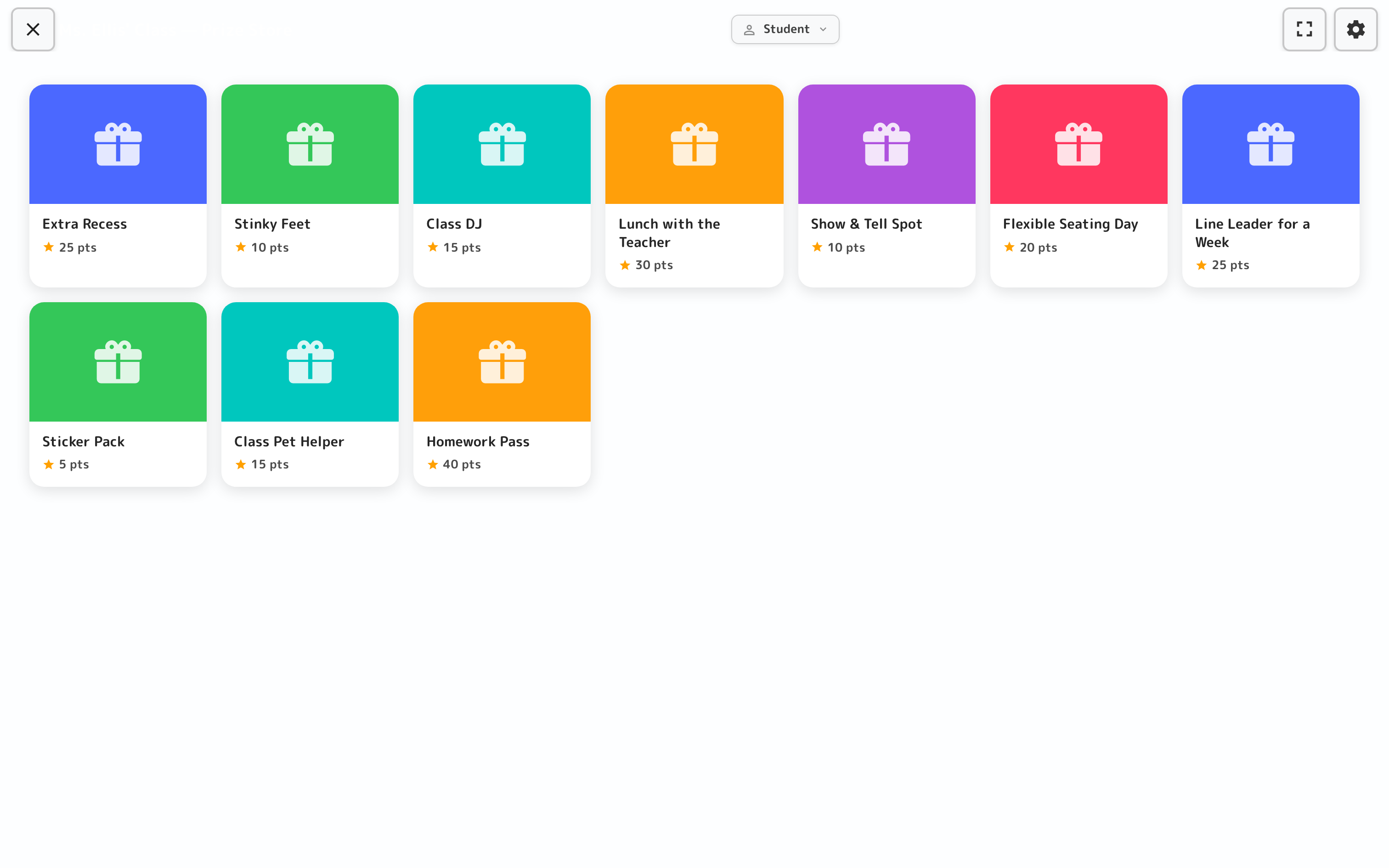
Task: Click the star icon on Sticker Pack
Action: click(x=49, y=464)
